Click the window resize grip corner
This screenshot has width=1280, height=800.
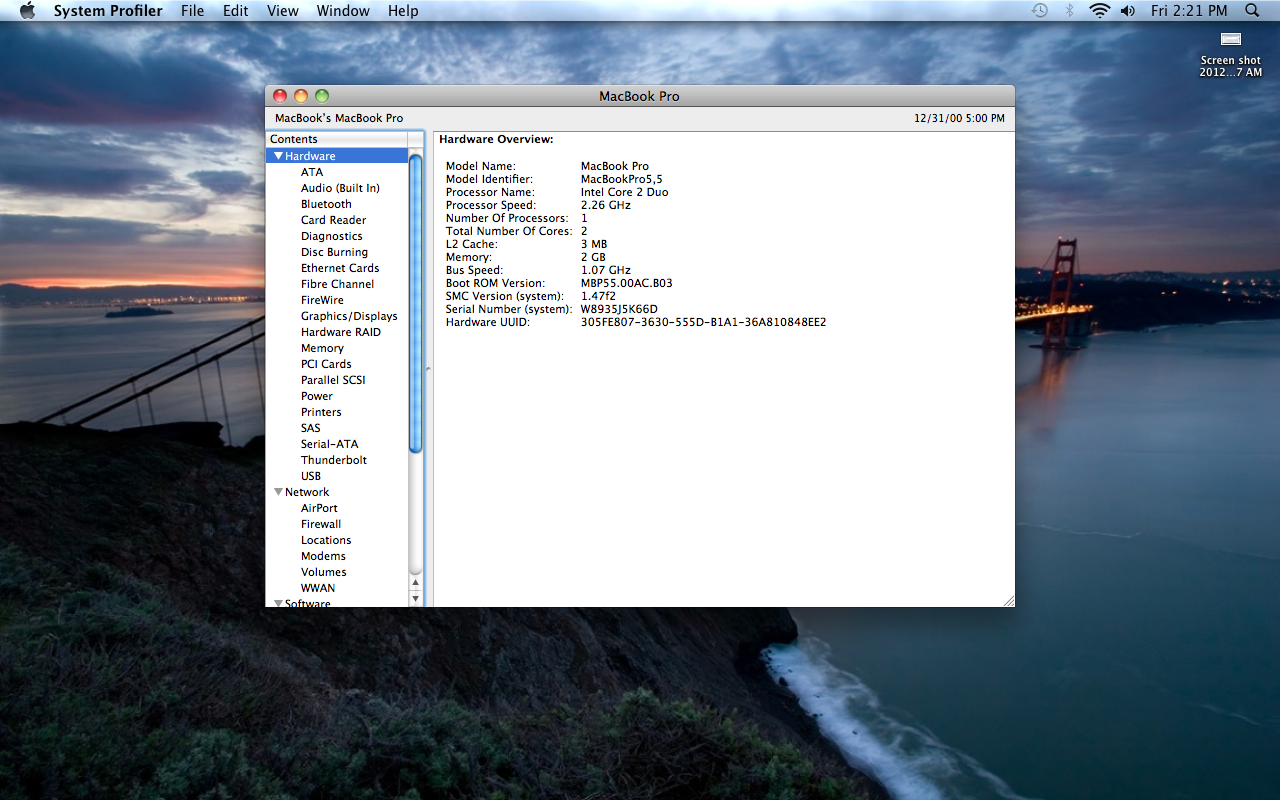[1008, 600]
